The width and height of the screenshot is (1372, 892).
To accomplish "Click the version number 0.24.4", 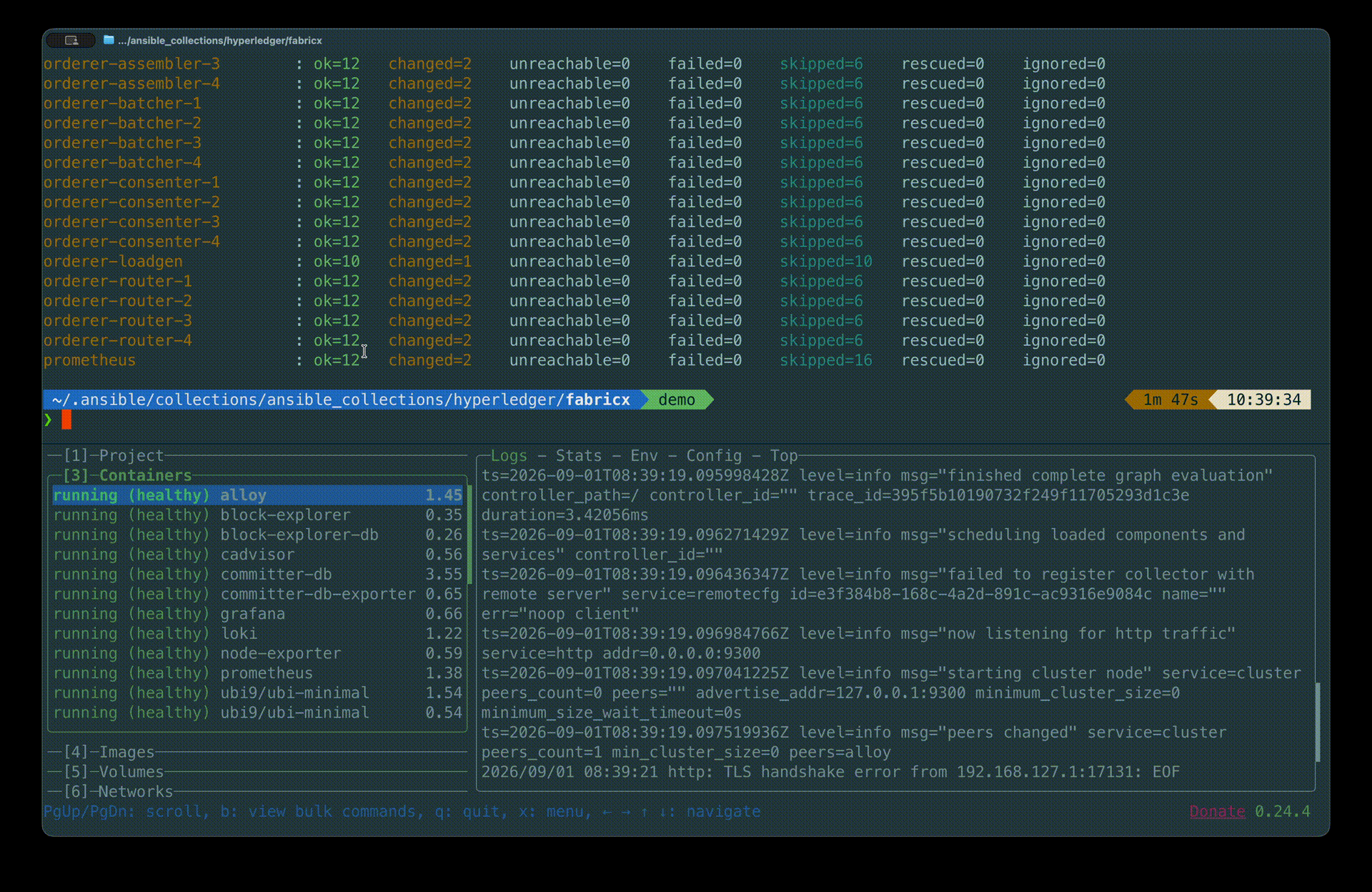I will pyautogui.click(x=1283, y=811).
